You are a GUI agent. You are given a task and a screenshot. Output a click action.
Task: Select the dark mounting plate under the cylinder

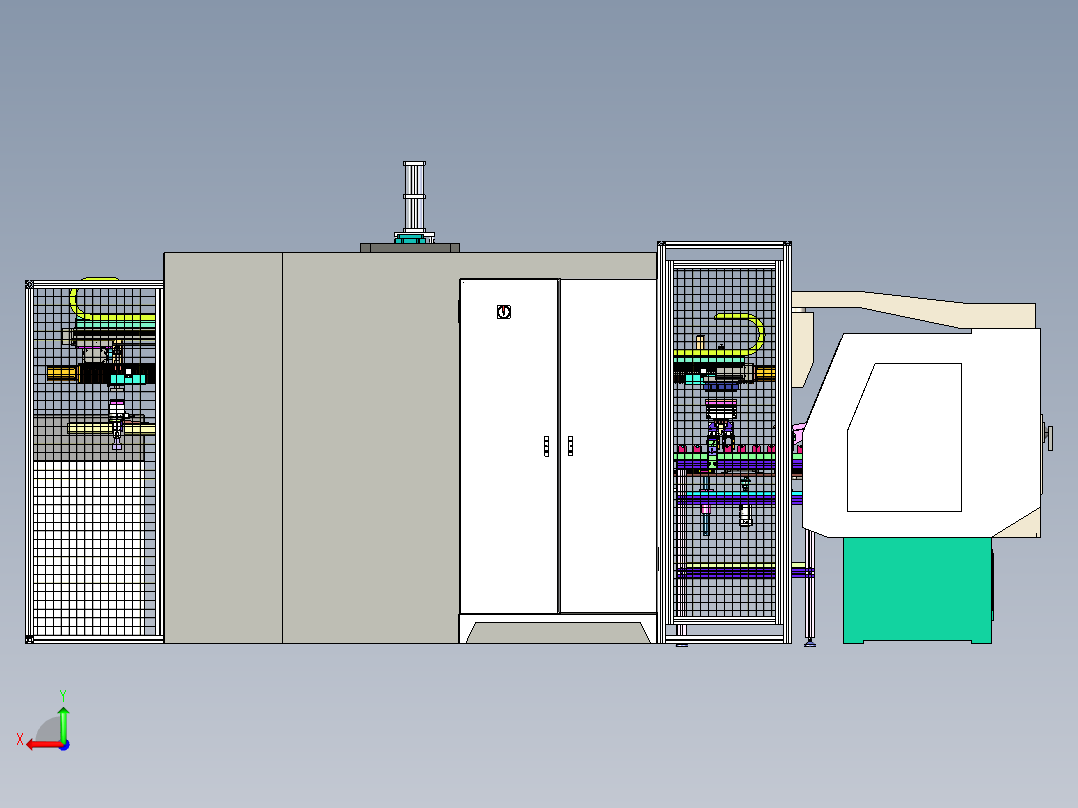click(x=410, y=248)
